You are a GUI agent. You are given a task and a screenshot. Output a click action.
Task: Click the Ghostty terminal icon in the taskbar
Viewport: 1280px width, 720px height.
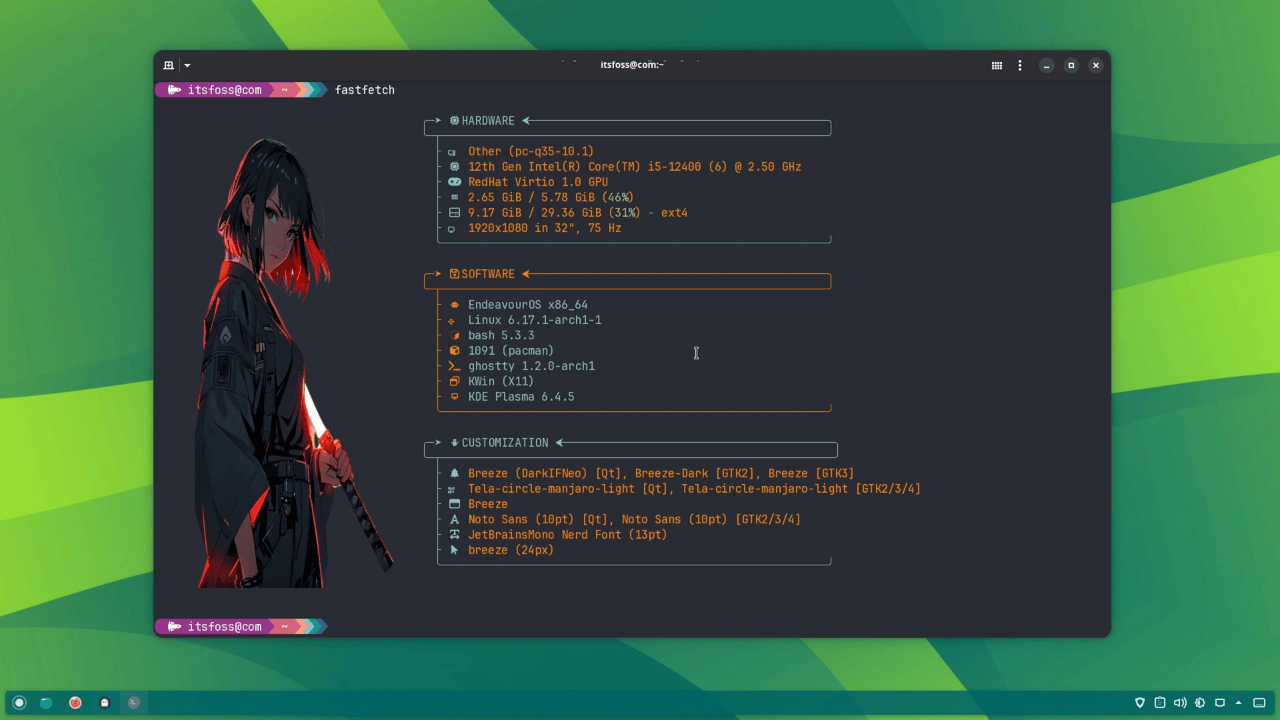(105, 702)
